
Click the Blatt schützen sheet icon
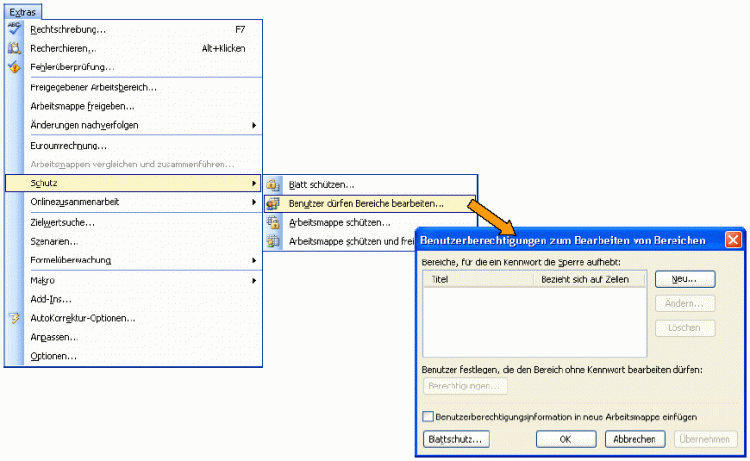coord(274,185)
